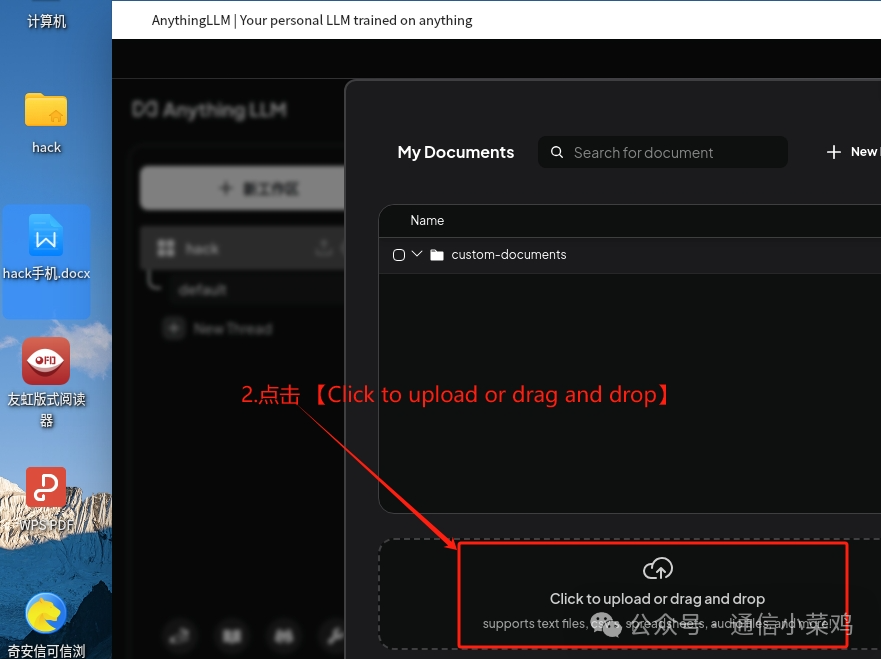Click "Click to upload or drag and drop"
The height and width of the screenshot is (659, 881).
pyautogui.click(x=657, y=599)
